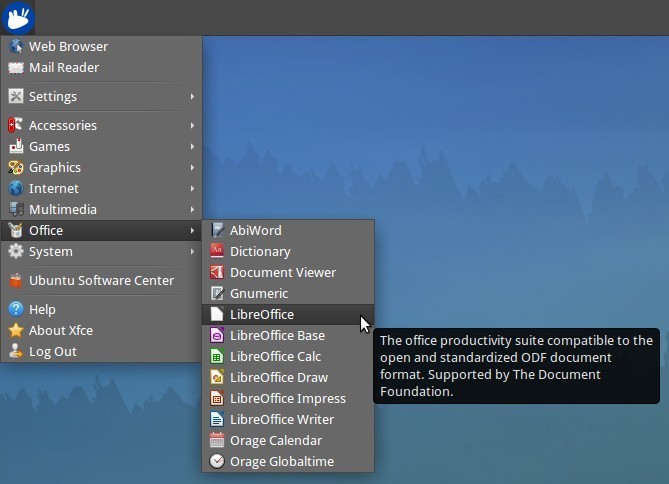
Task: Open Orage Calendar entry
Action: [x=288, y=440]
